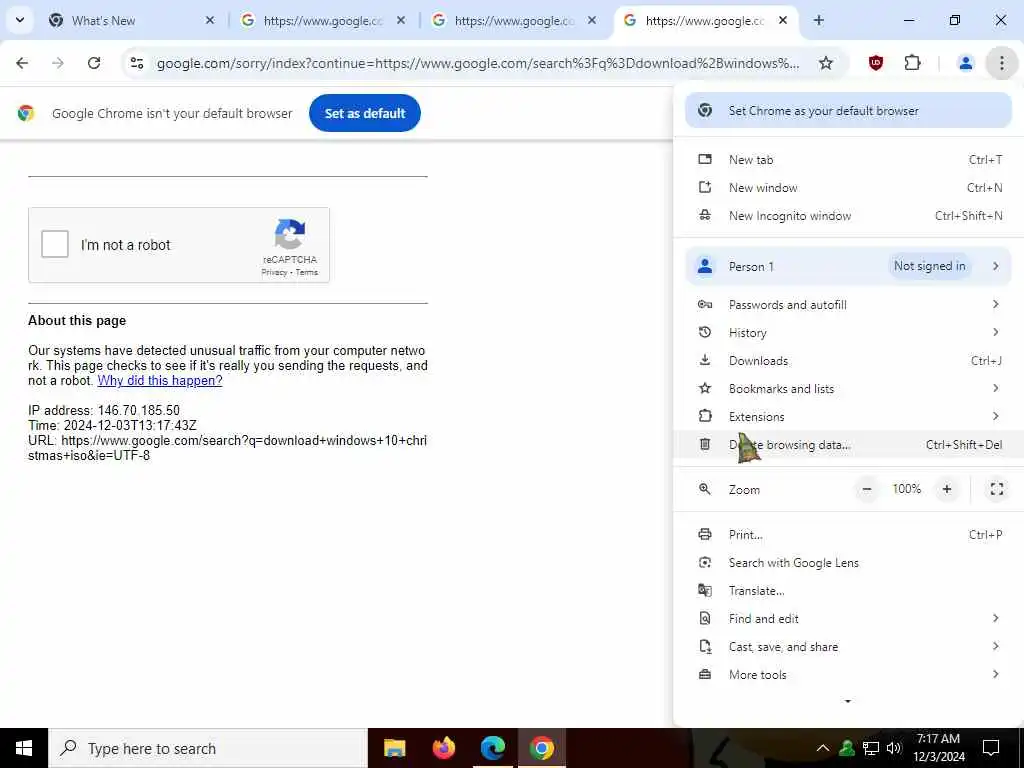Open File Explorer from taskbar
This screenshot has height=768, width=1024.
point(394,748)
